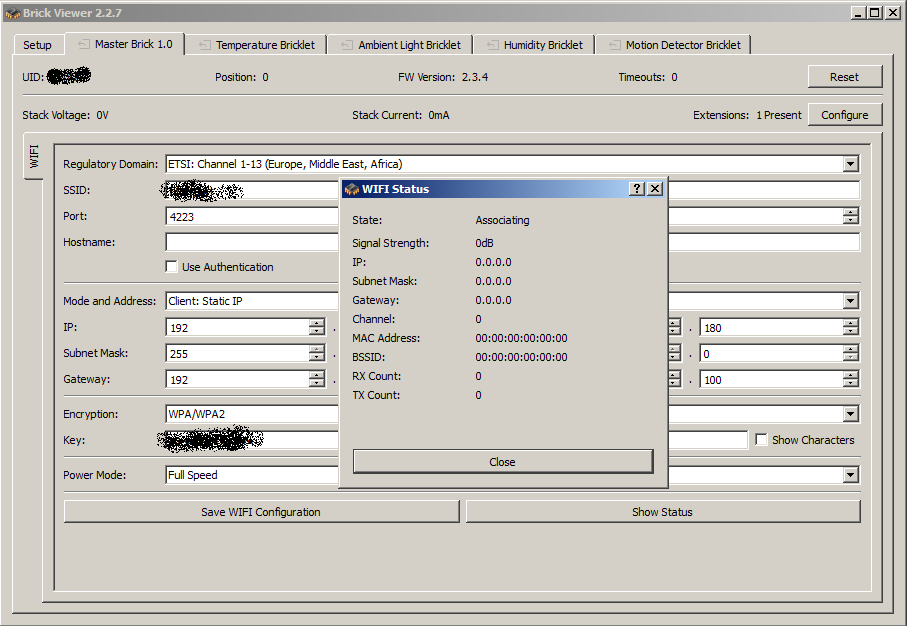Click the Extensions 1 Present text
Viewport: 907px width, 626px height.
(x=747, y=115)
